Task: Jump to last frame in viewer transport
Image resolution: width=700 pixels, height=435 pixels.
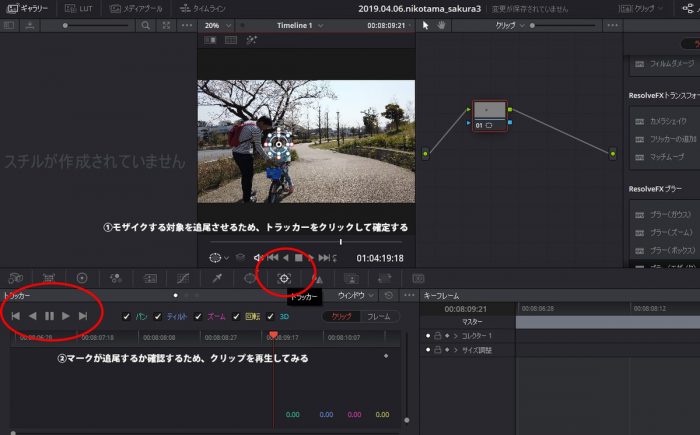Action: click(324, 258)
